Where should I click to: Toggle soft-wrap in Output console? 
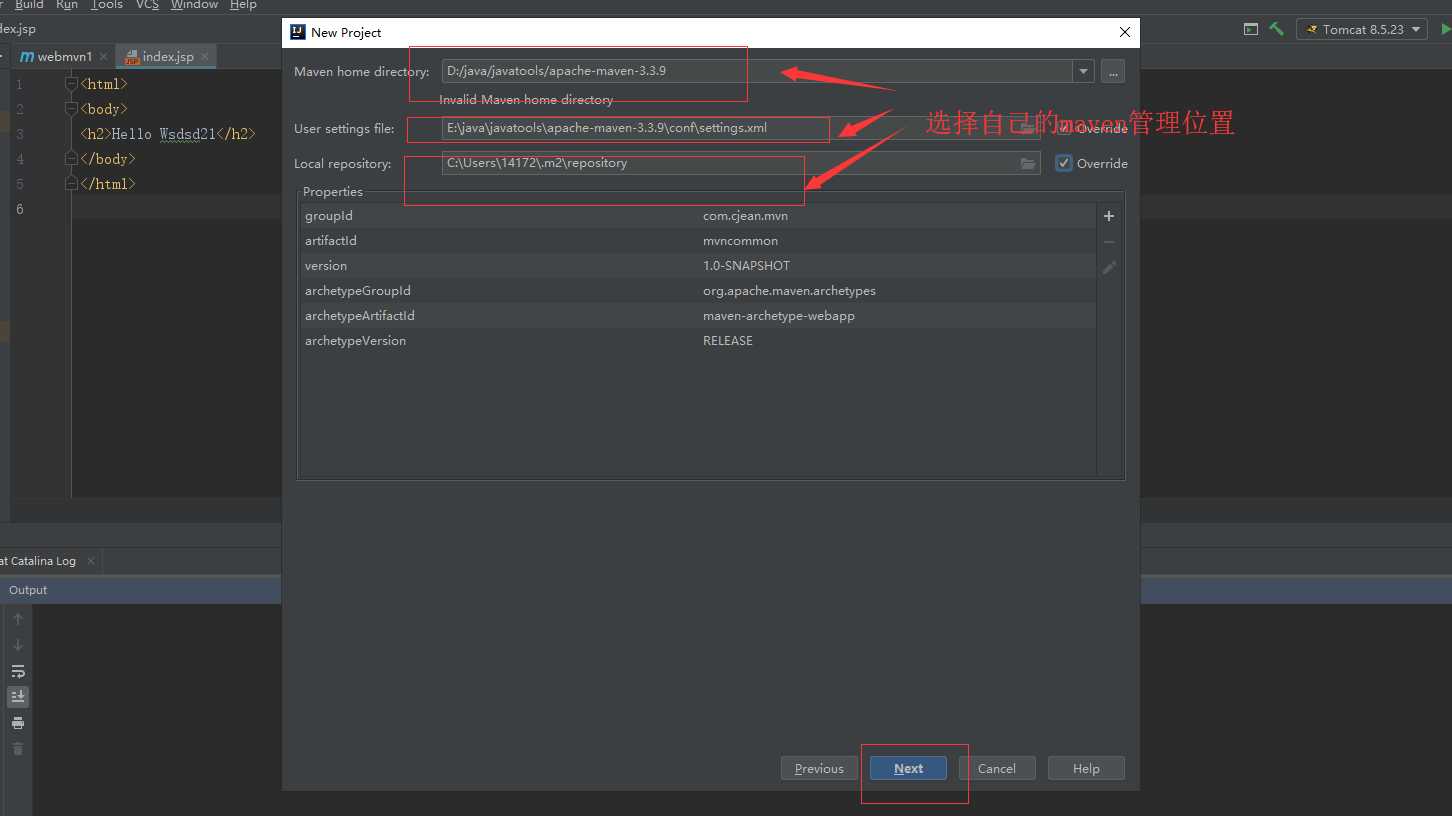click(18, 671)
